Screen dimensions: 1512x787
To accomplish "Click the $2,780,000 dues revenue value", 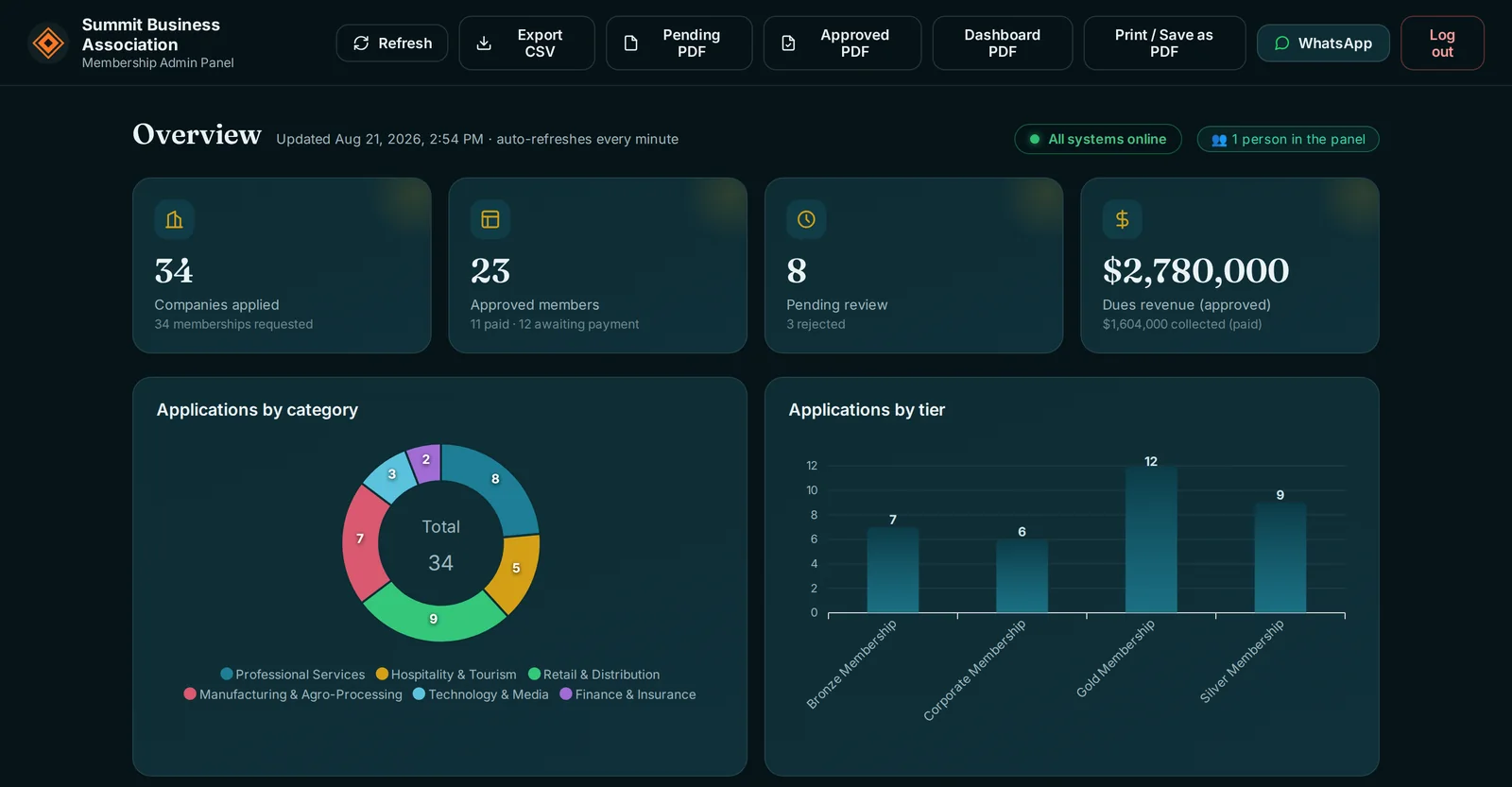I will click(1195, 271).
